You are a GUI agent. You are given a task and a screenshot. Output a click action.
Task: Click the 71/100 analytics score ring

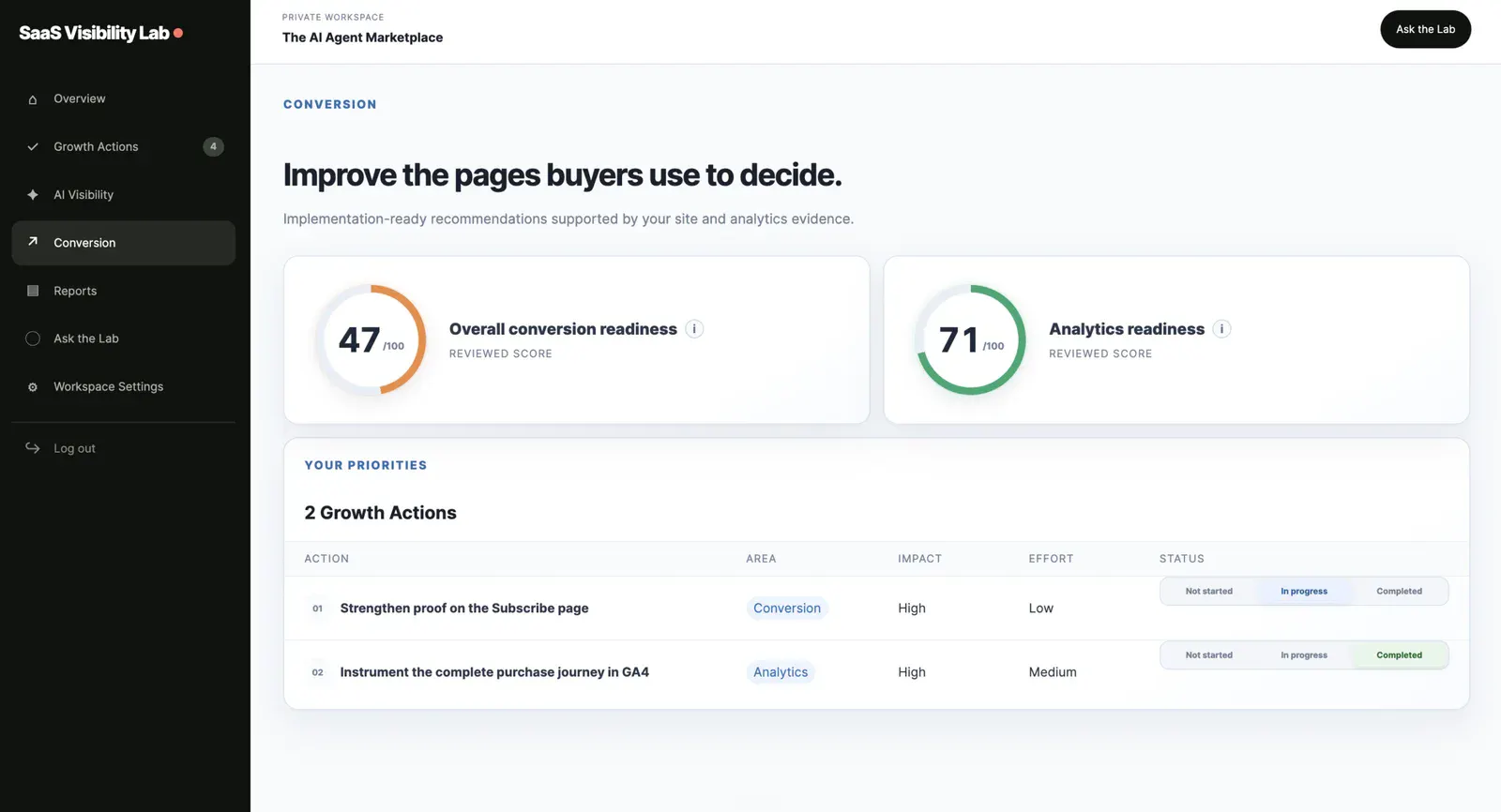click(x=971, y=339)
